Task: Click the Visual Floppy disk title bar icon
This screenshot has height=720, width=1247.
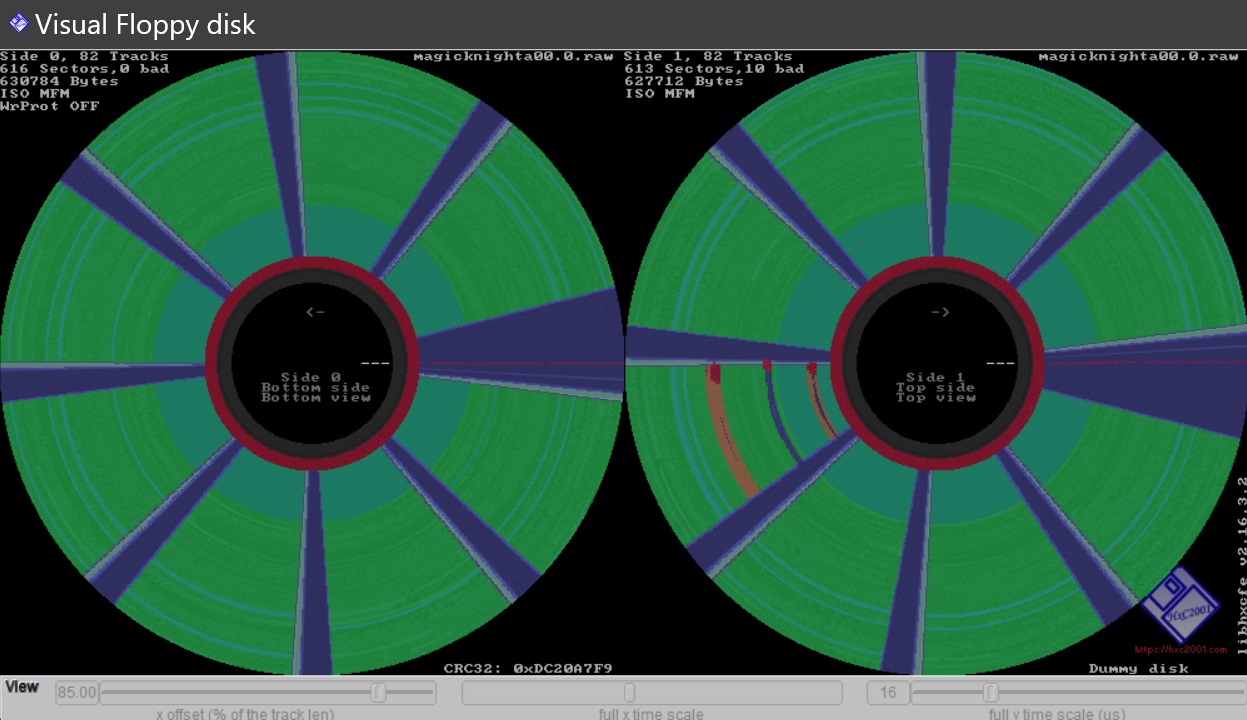Action: point(18,22)
